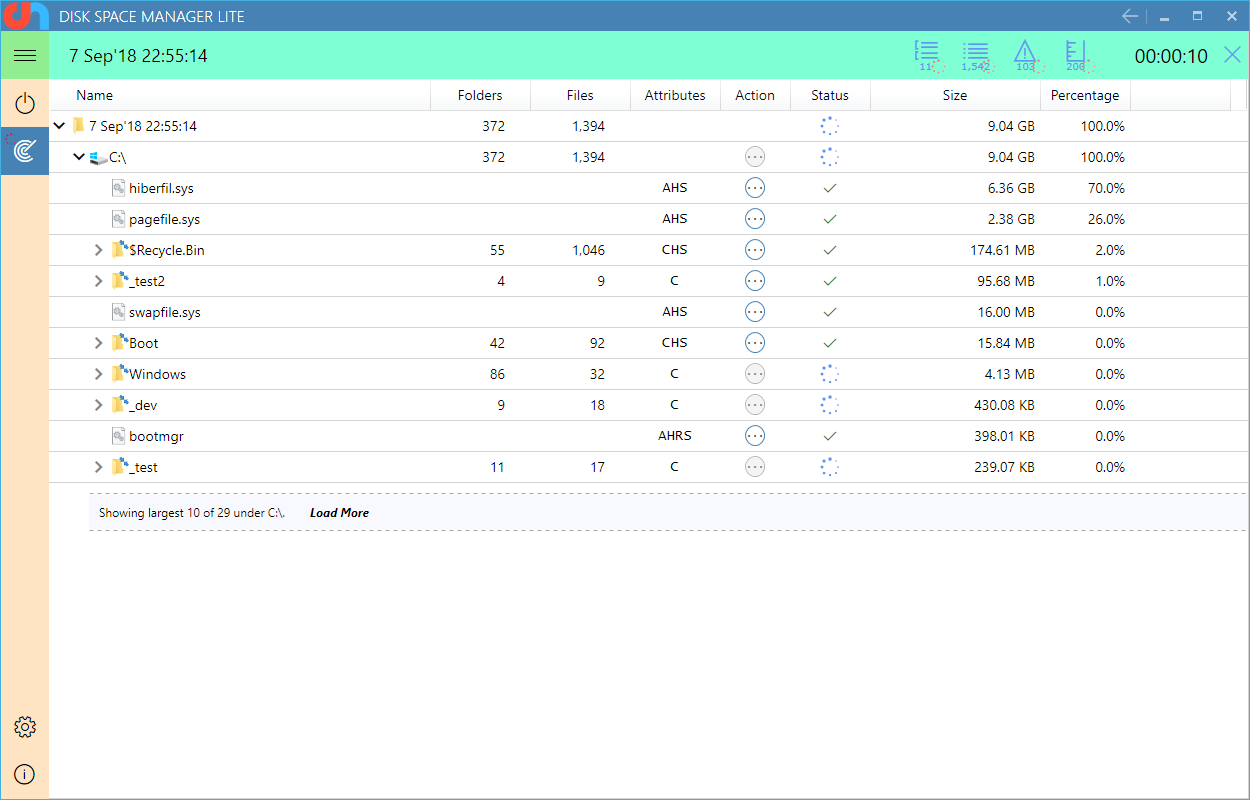
Task: Expand the $Recycle.Bin folder
Action: (98, 250)
